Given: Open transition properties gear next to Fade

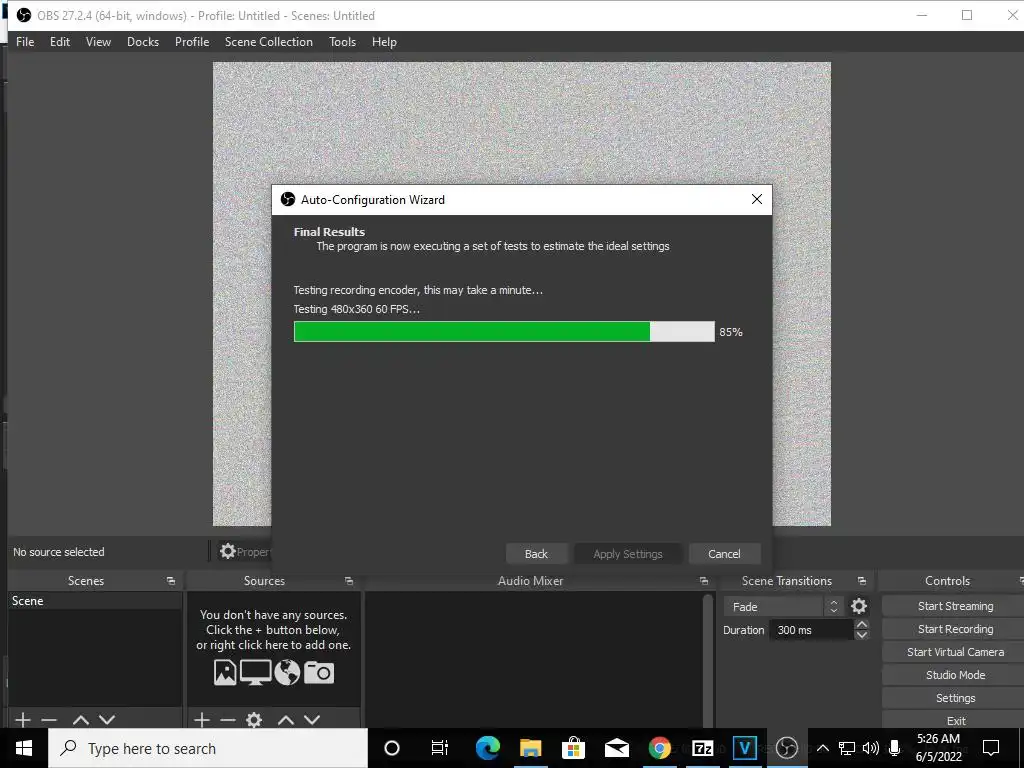Looking at the screenshot, I should tap(859, 606).
